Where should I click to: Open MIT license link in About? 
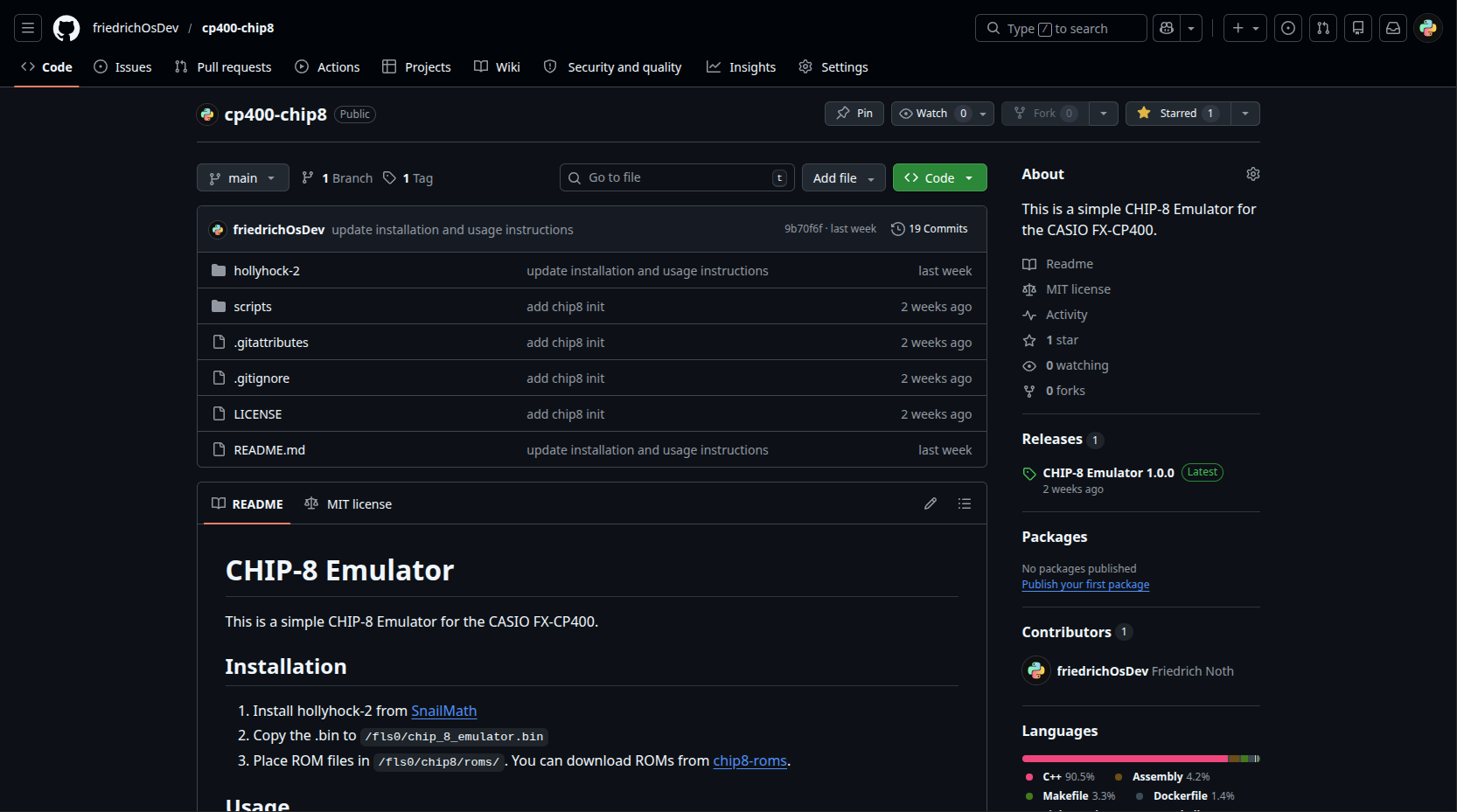point(1067,289)
